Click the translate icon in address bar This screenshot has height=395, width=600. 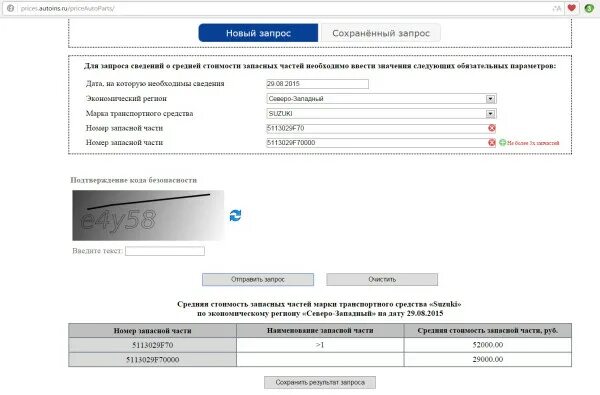point(557,8)
